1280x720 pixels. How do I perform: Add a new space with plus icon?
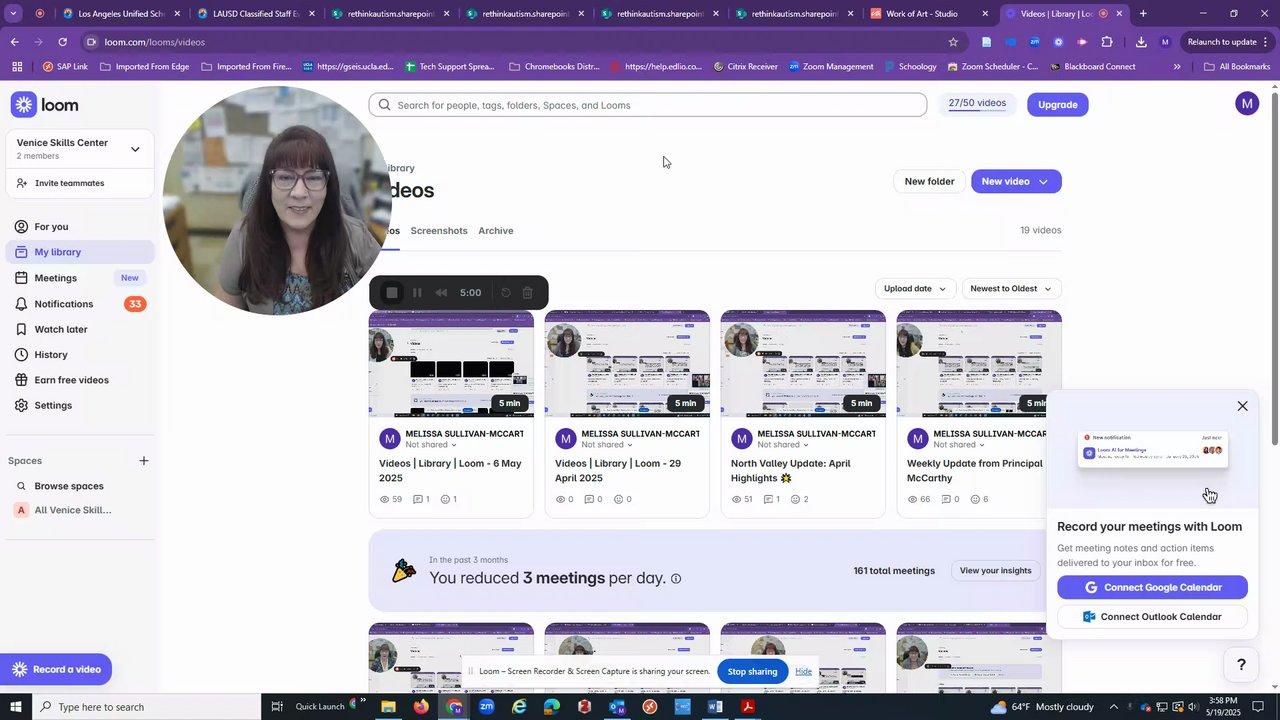click(x=144, y=461)
